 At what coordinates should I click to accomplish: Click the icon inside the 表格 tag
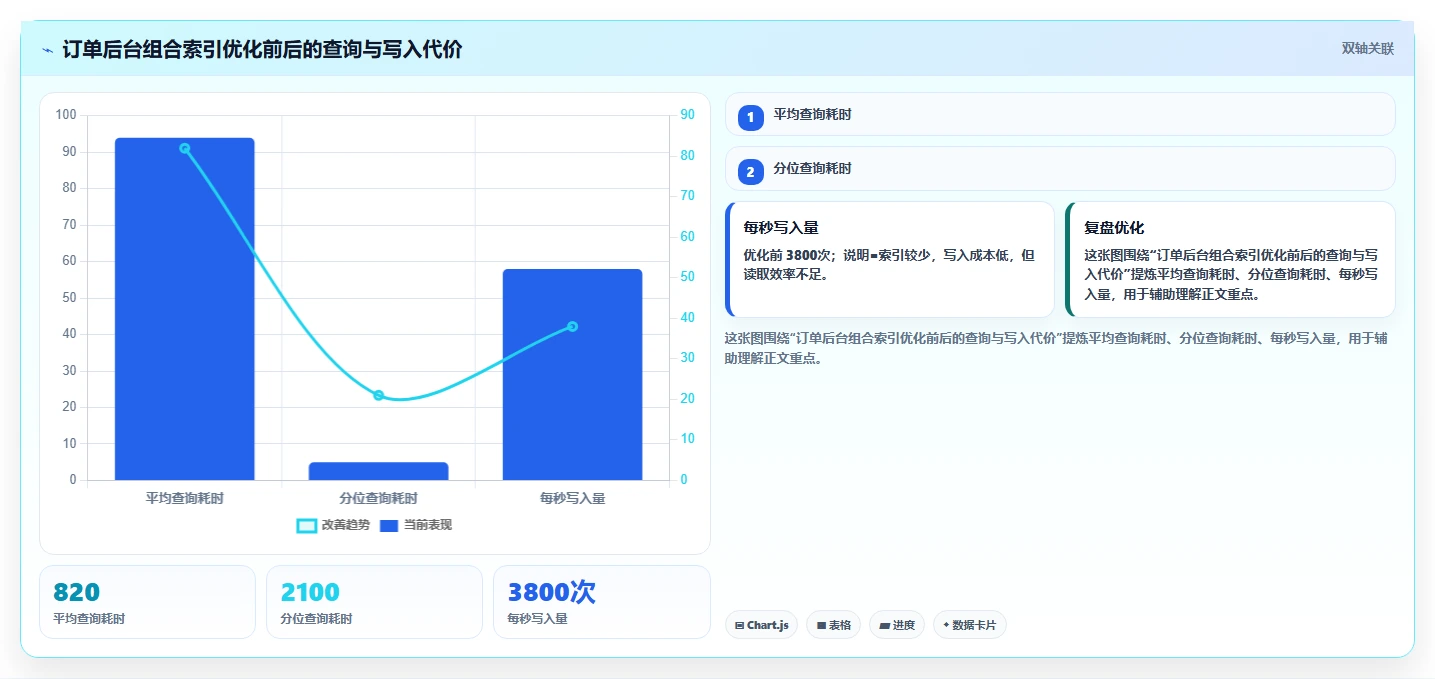(x=821, y=625)
